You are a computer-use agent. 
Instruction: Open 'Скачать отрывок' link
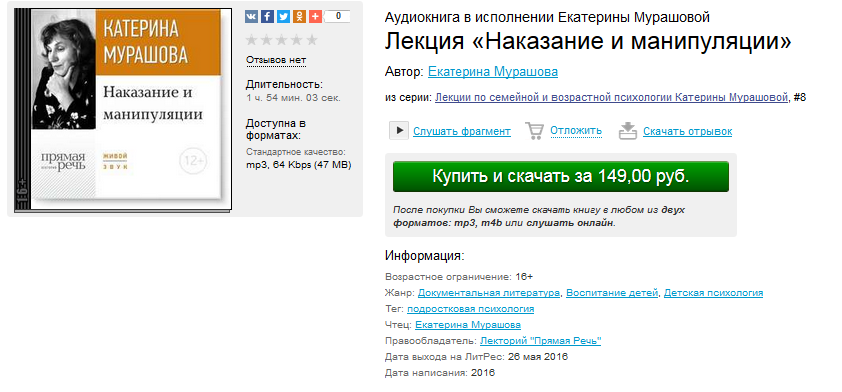tap(687, 131)
